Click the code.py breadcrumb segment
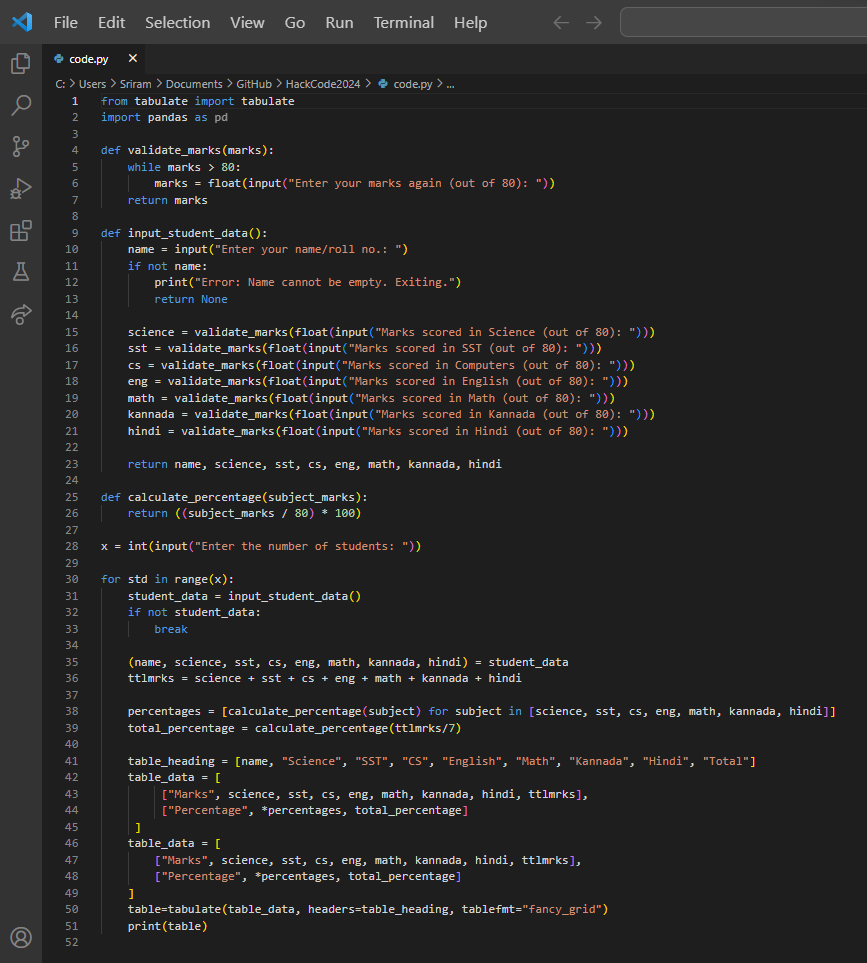Screen dimensions: 867x963 point(413,84)
